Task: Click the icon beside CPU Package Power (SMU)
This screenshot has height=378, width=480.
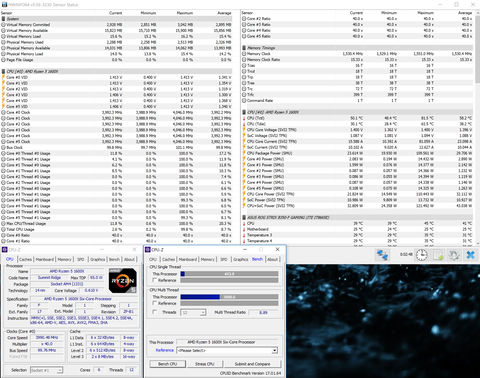Action: click(x=244, y=153)
